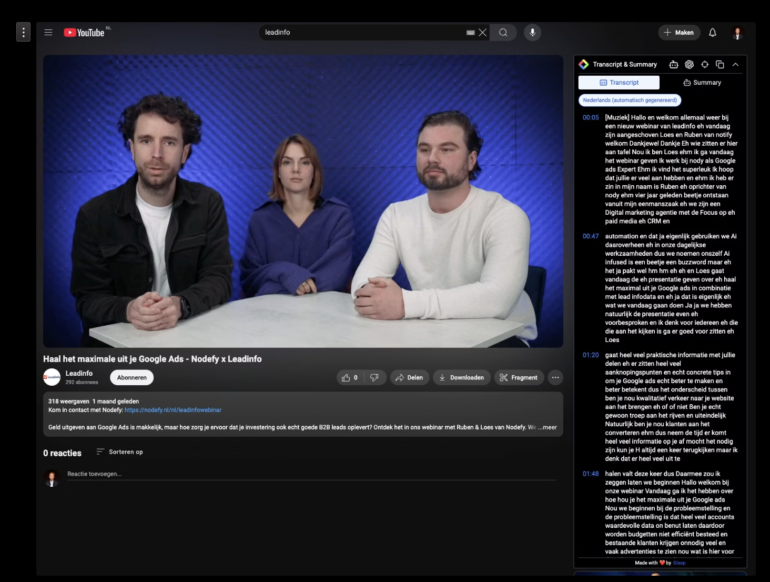Open the Sorteren op comment sorting
This screenshot has height=582, width=770.
(120, 452)
